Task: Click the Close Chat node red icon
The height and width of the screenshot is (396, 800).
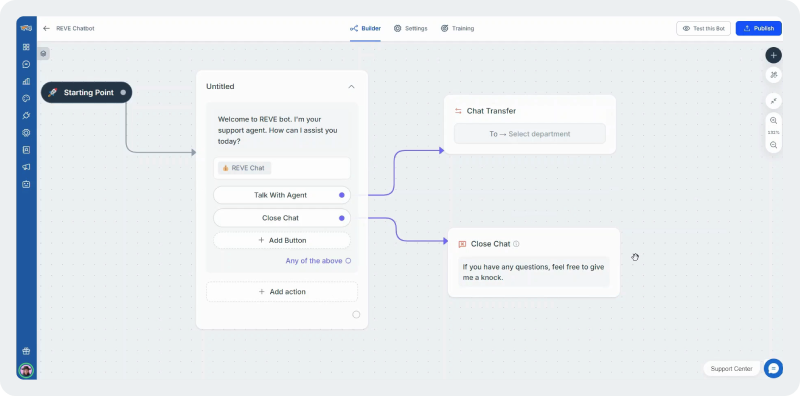Action: [462, 244]
